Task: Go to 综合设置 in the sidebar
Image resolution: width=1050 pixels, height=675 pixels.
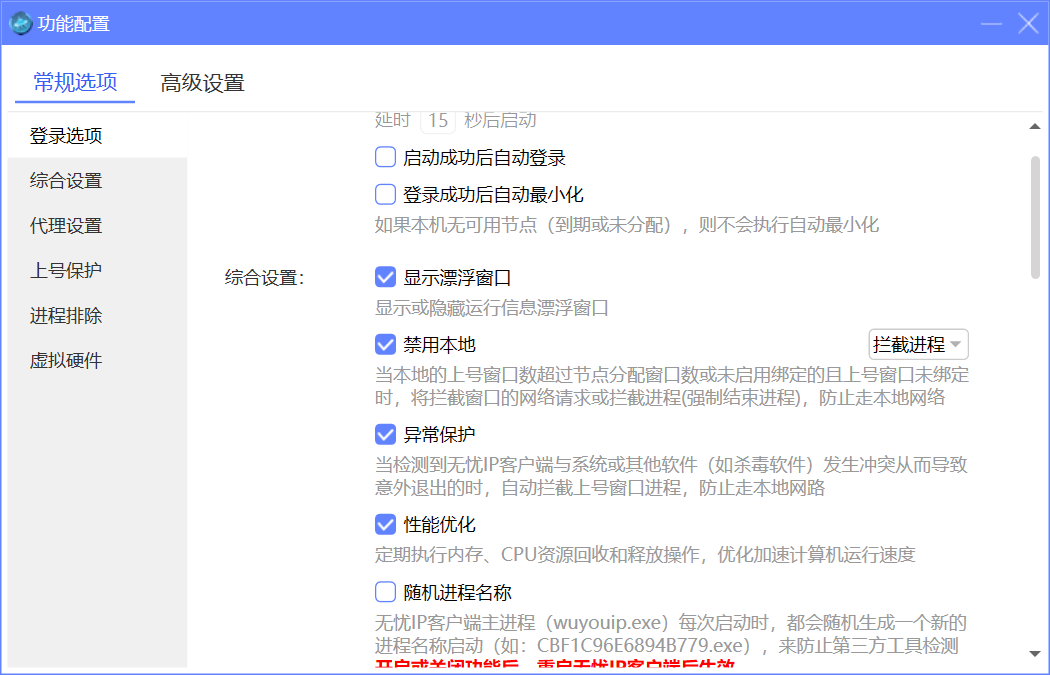Action: (x=66, y=181)
